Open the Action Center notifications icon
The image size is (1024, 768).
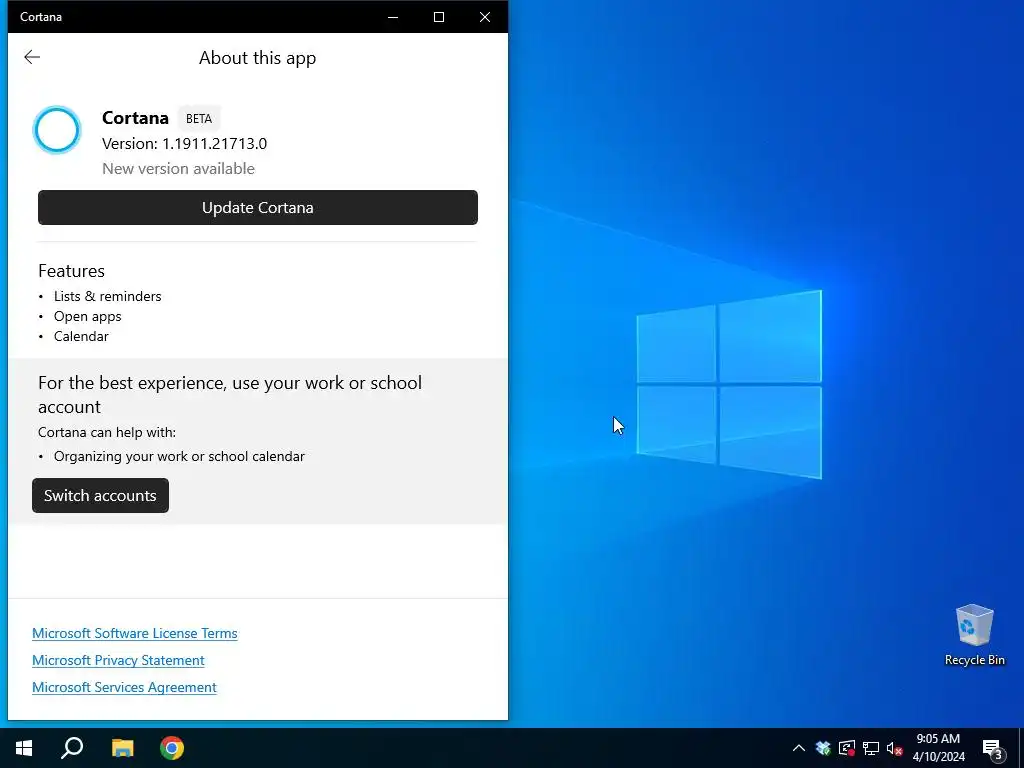coord(993,749)
